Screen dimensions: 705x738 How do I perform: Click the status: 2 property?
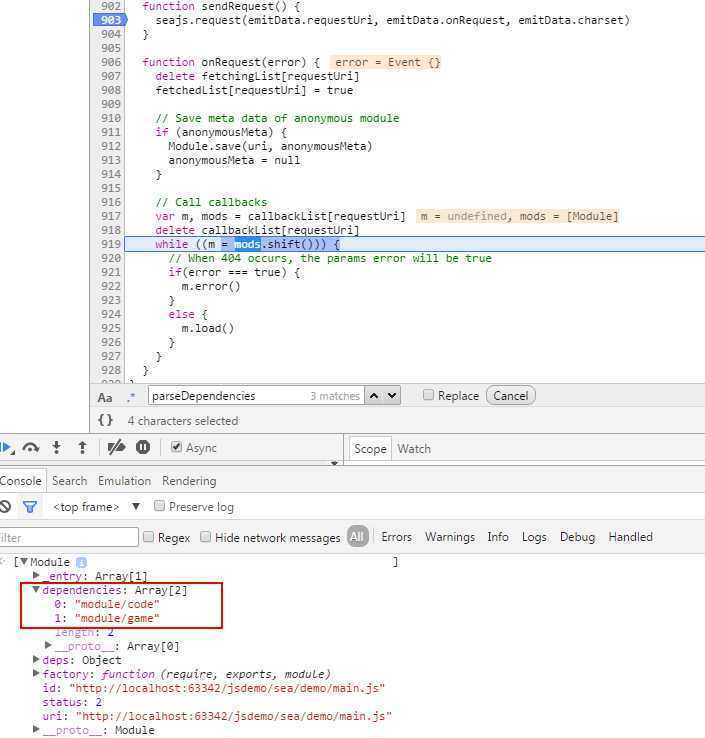point(72,702)
